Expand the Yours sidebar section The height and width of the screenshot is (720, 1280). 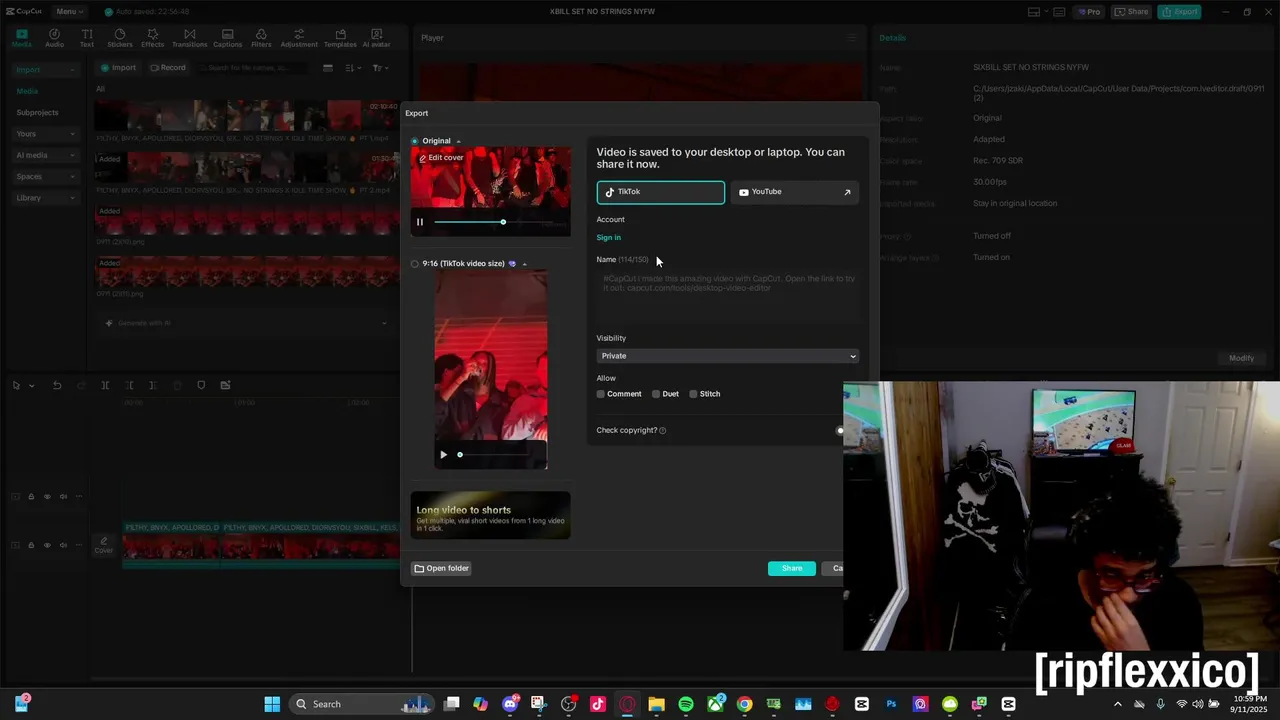click(45, 134)
